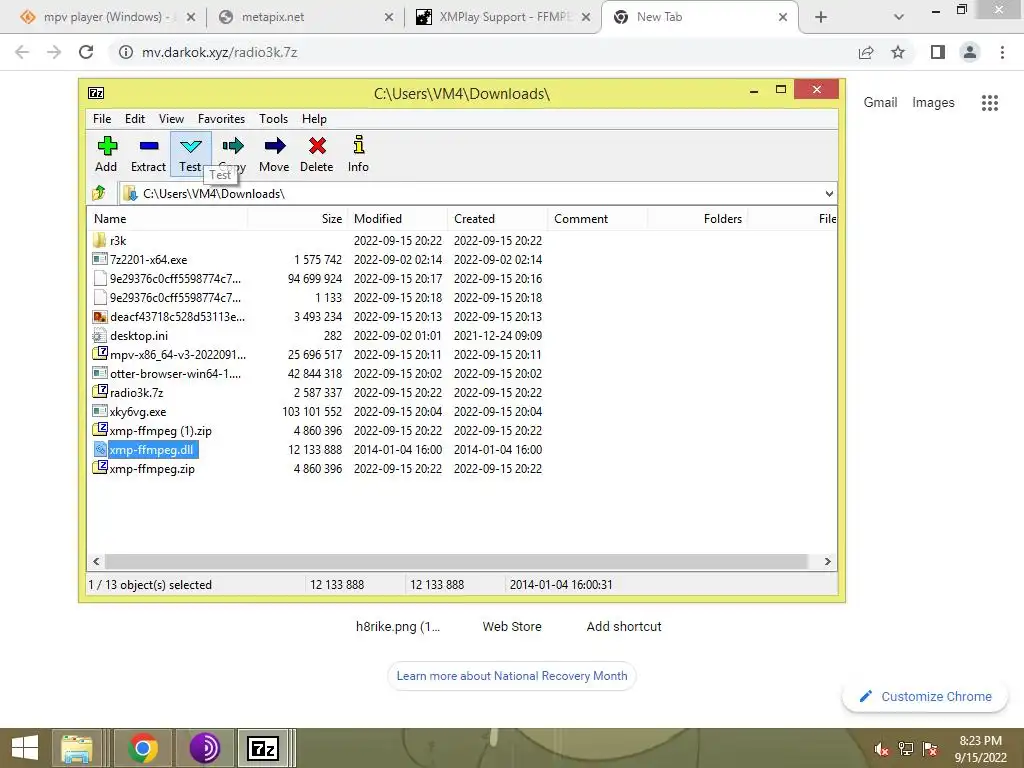1024x768 pixels.
Task: Select the xmp-ffmpeg.dll file icon
Action: click(x=99, y=449)
